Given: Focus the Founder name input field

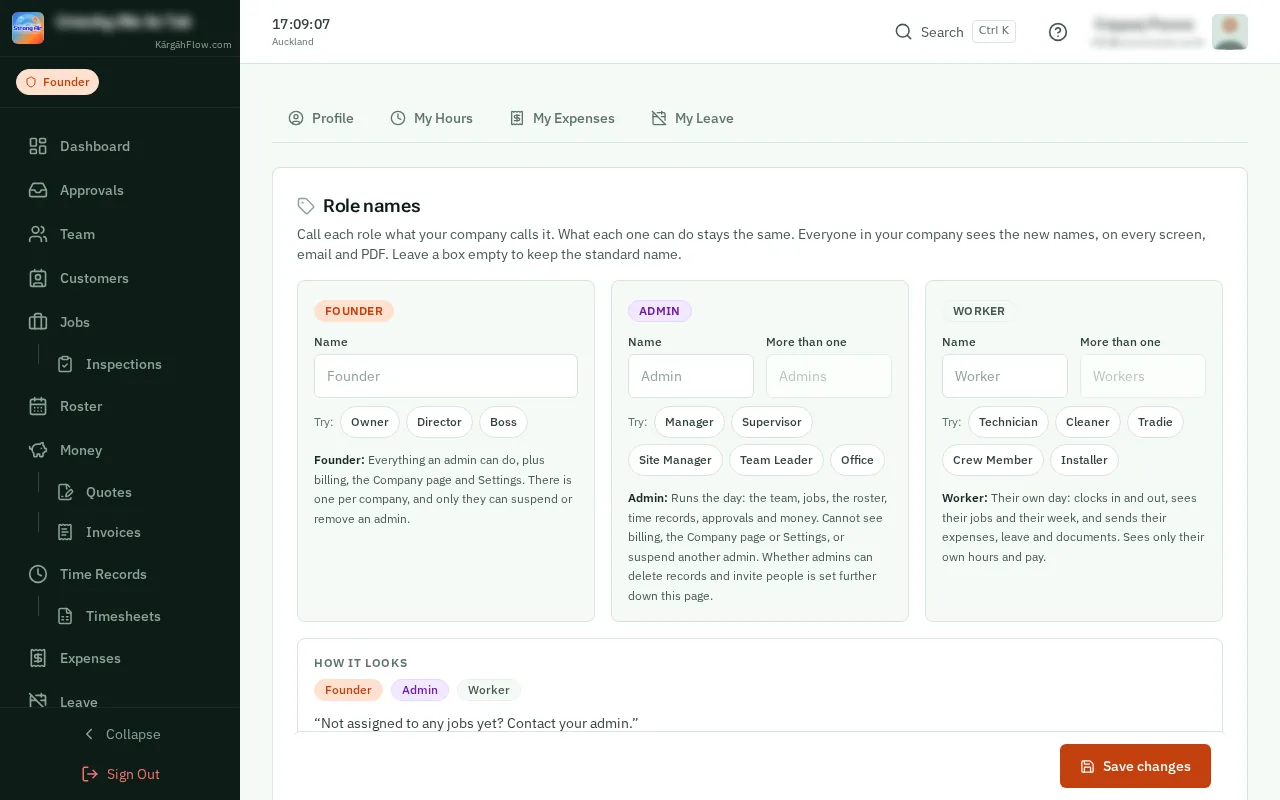Looking at the screenshot, I should point(446,376).
